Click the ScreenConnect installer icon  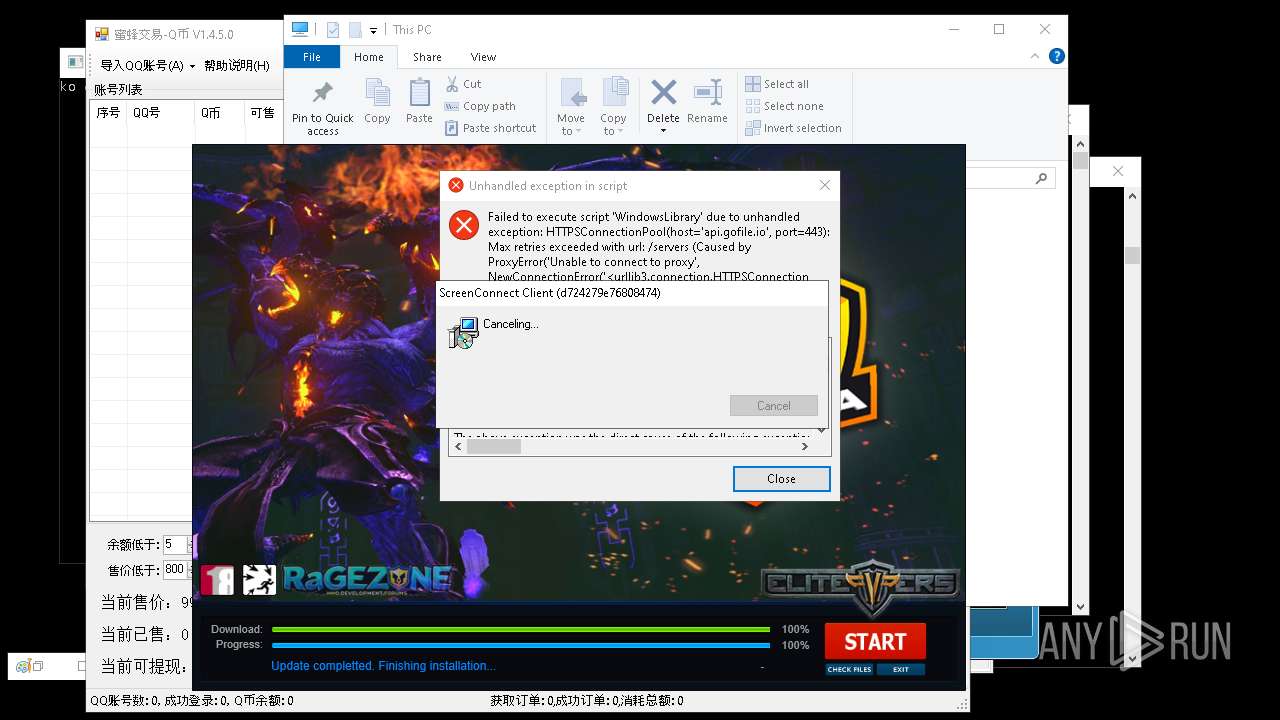(x=463, y=333)
